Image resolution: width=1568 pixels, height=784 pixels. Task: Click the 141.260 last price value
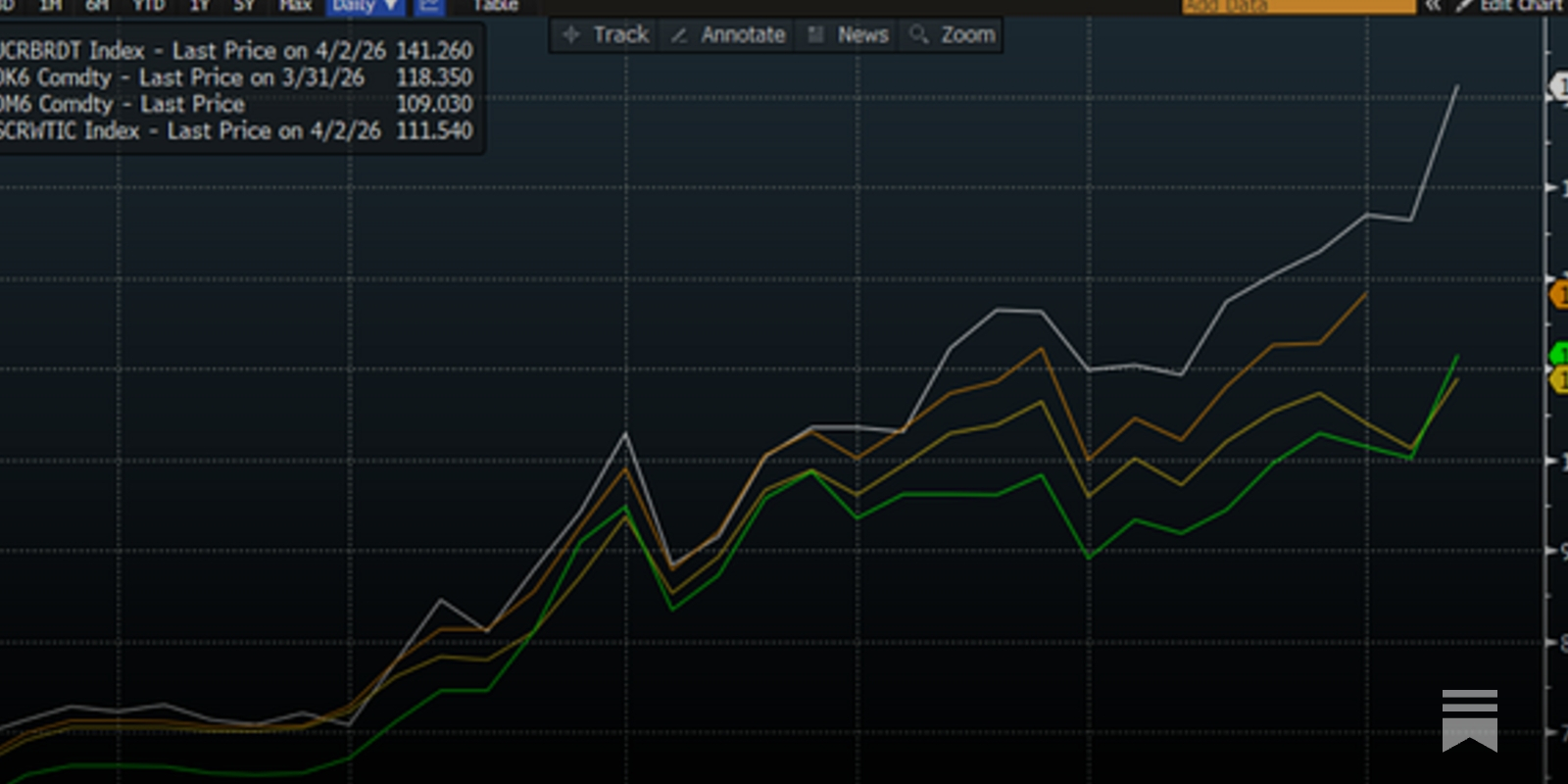pos(434,50)
